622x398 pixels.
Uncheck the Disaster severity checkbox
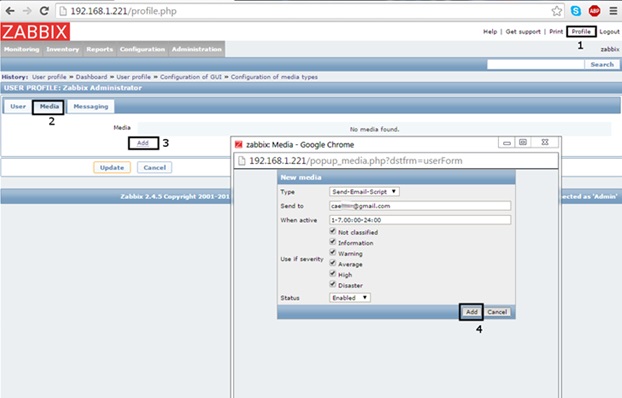[332, 284]
